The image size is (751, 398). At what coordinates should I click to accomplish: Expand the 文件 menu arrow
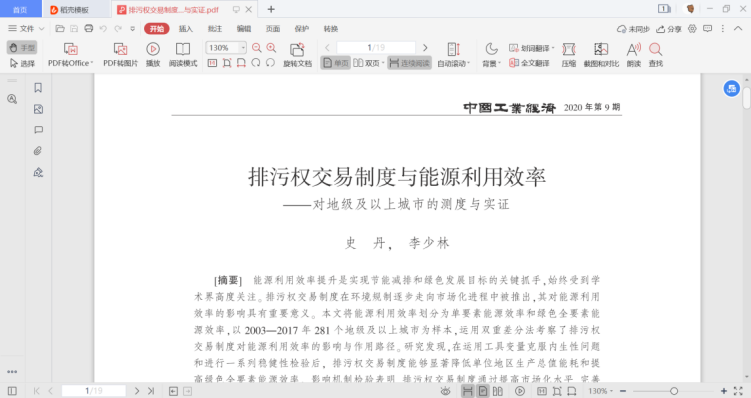42,29
